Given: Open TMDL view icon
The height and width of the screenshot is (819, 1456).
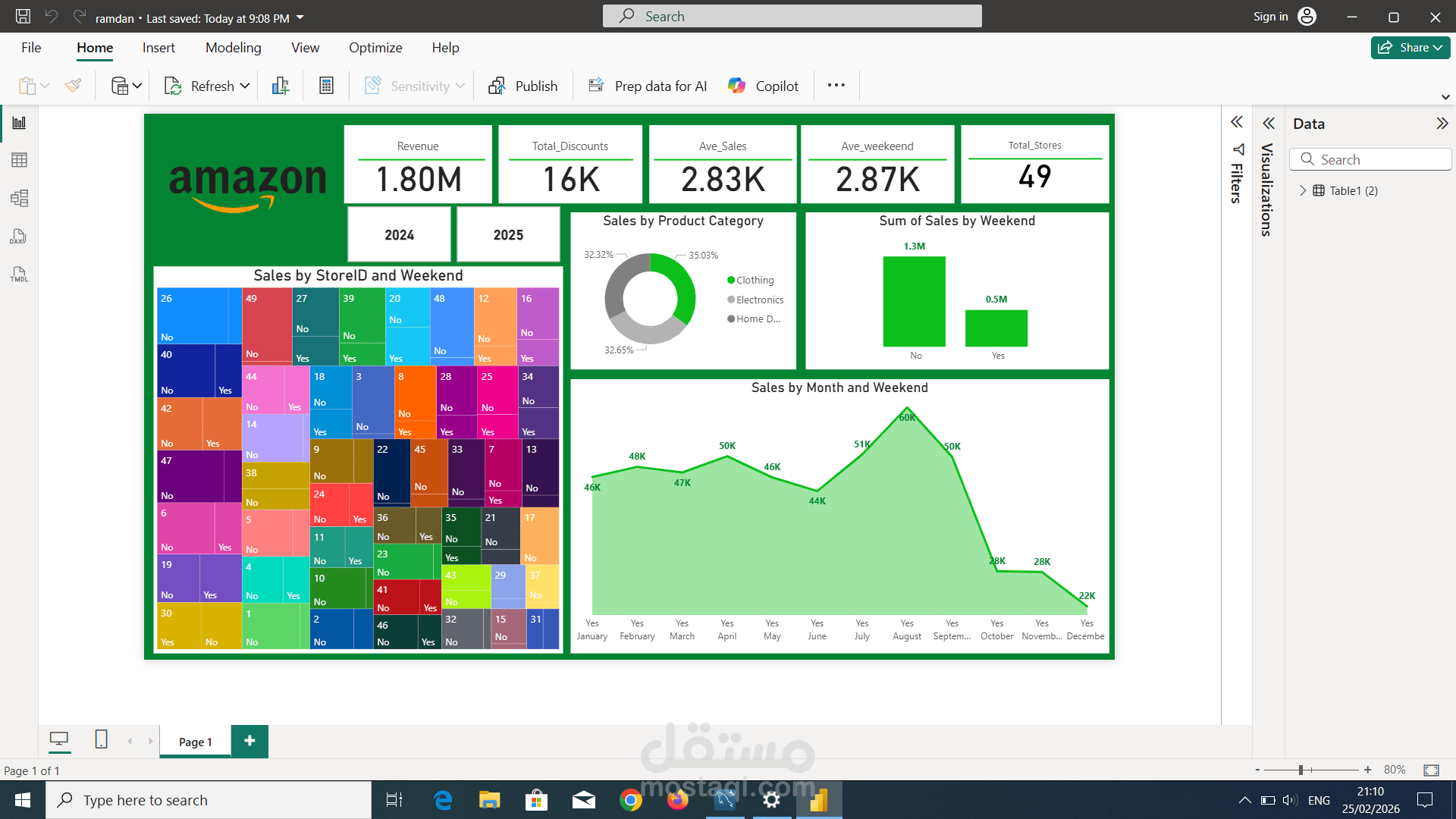Looking at the screenshot, I should click(19, 275).
